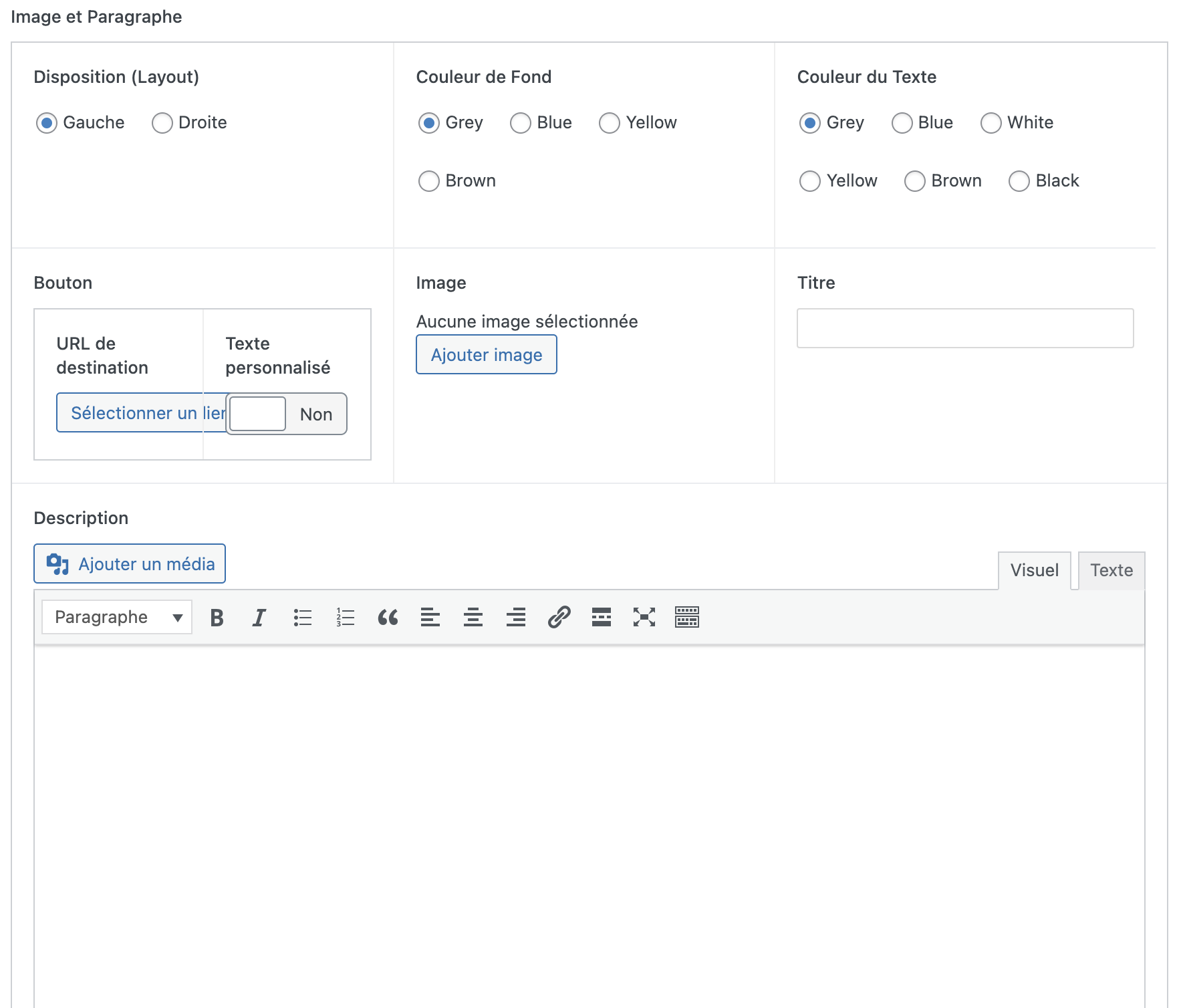
Task: Center align the description text
Action: pos(473,618)
